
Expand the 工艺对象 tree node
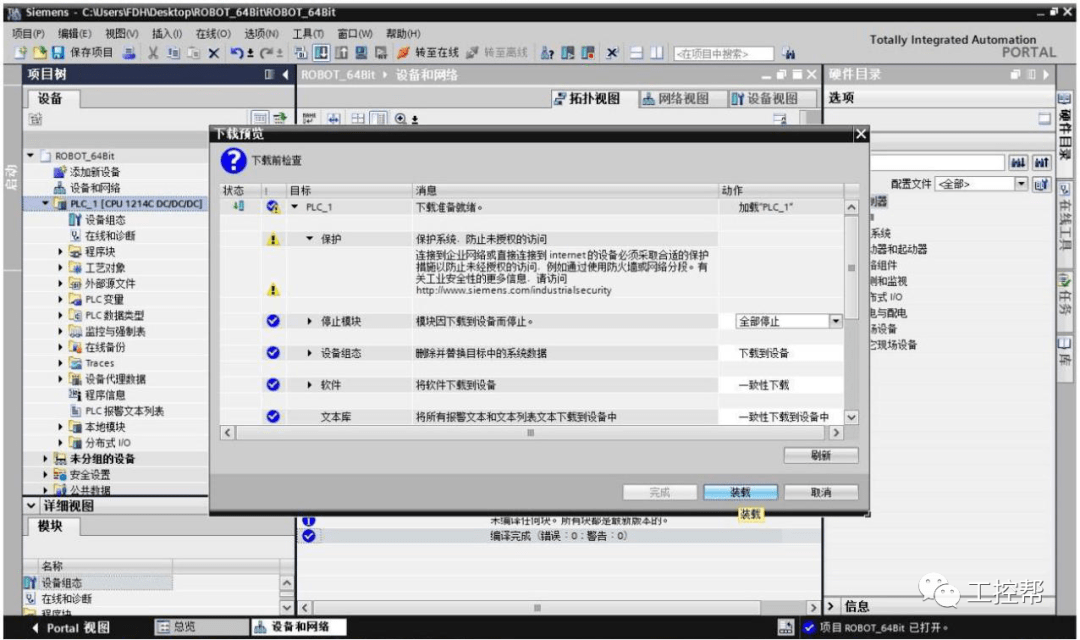tap(61, 267)
